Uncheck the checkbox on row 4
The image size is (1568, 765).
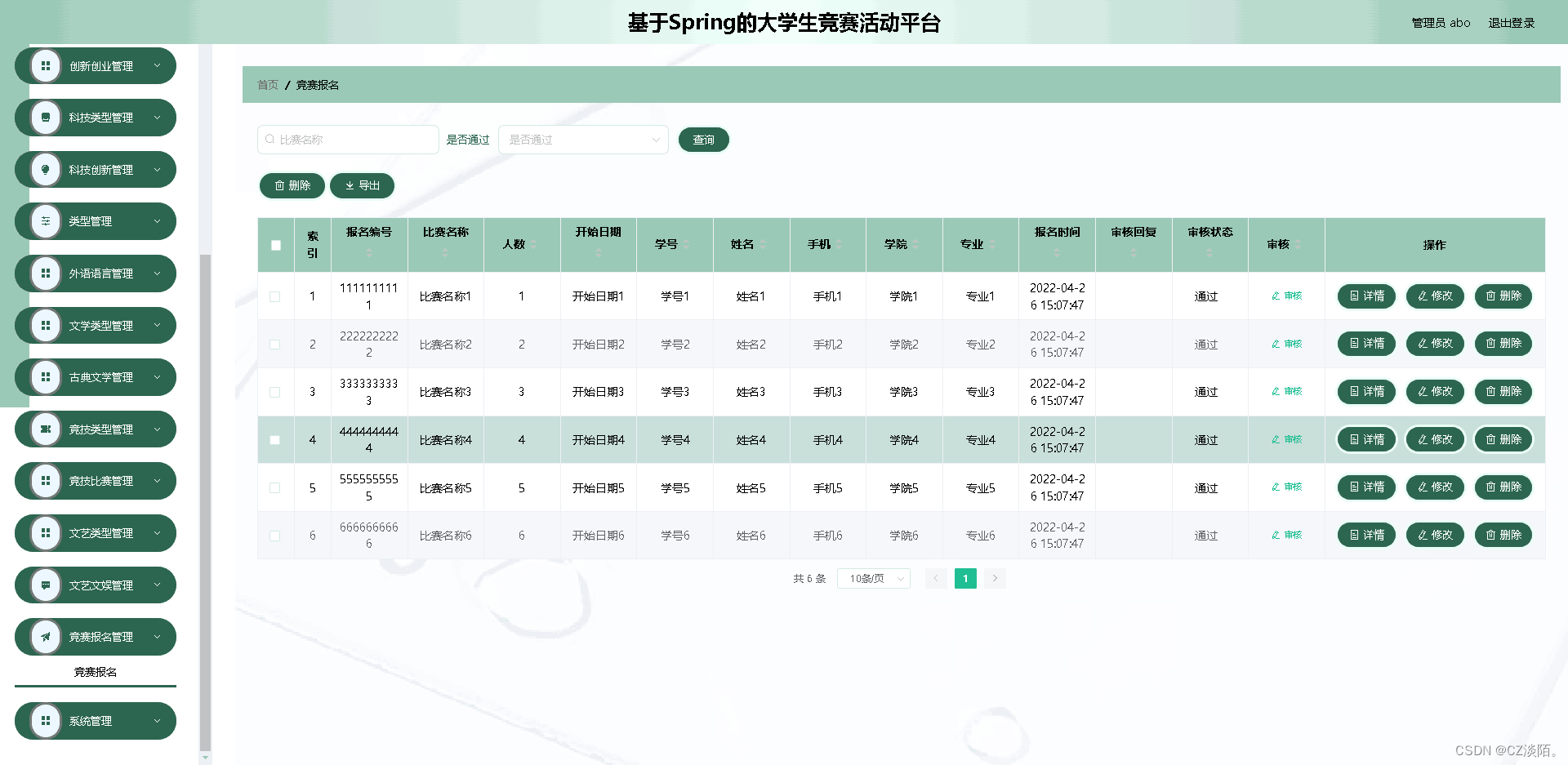point(275,439)
